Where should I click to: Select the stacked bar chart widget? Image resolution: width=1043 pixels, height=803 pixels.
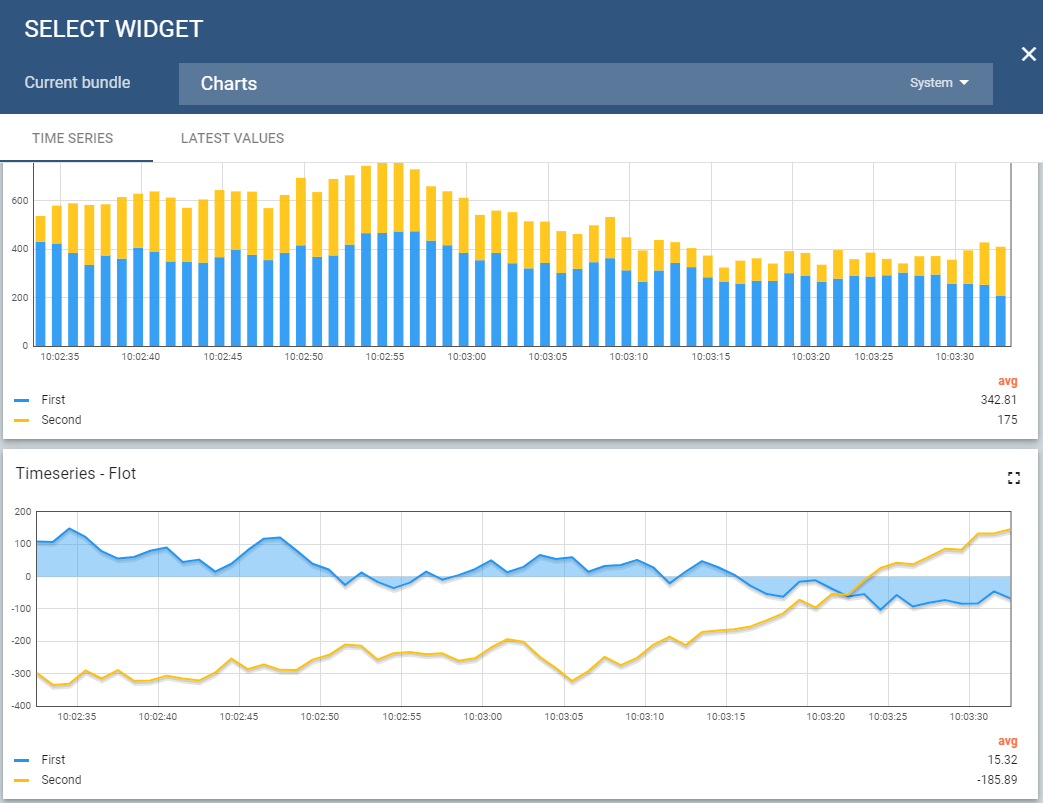coord(520,260)
